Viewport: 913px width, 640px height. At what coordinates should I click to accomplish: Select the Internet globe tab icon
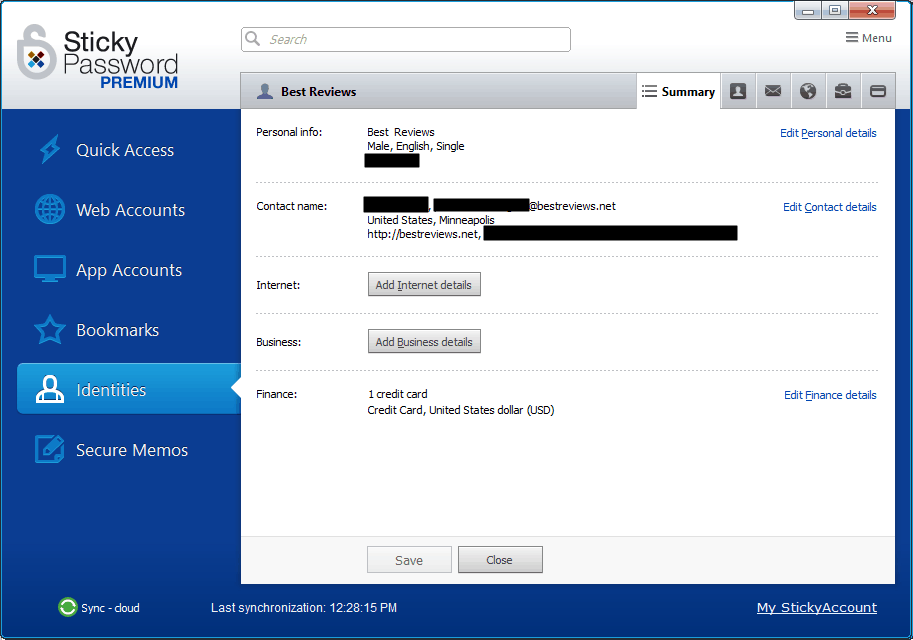coord(807,91)
